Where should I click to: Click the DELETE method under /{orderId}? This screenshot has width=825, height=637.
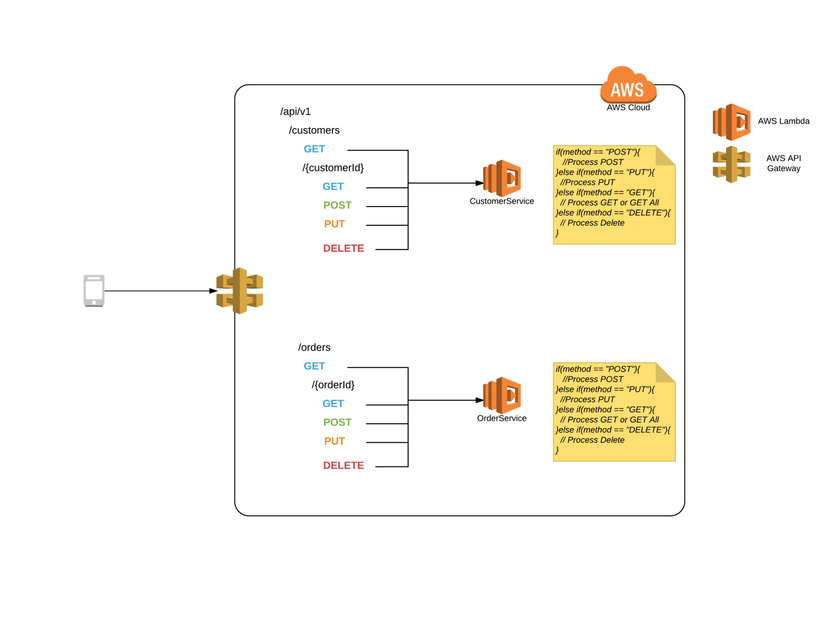click(x=344, y=466)
